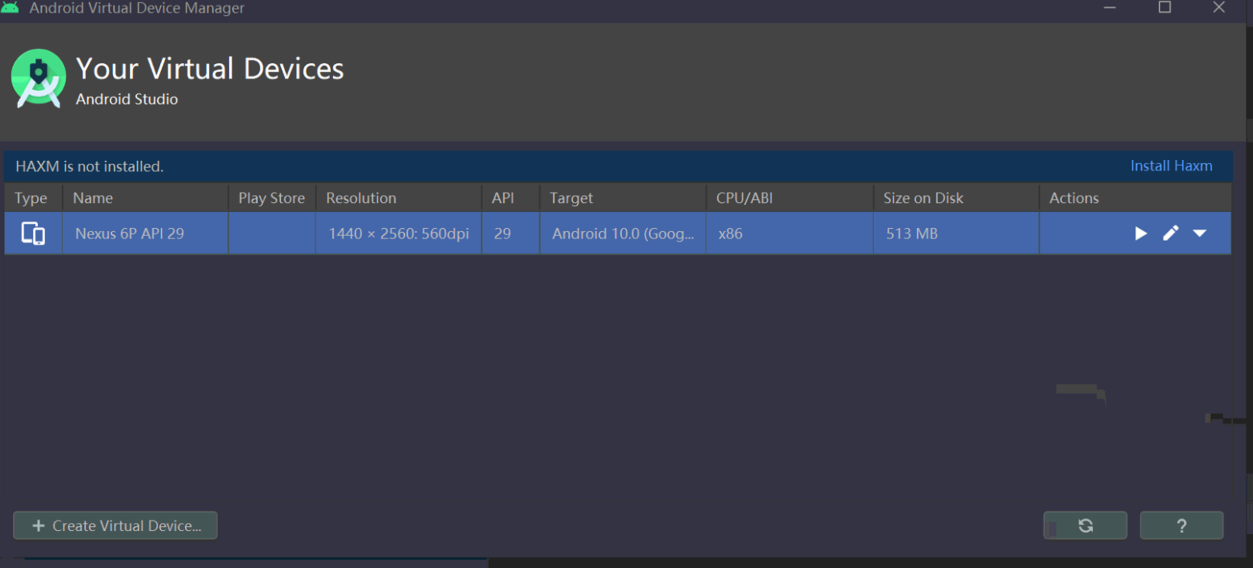Sort by Size on Disk column header
The width and height of the screenshot is (1253, 568).
tap(956, 198)
